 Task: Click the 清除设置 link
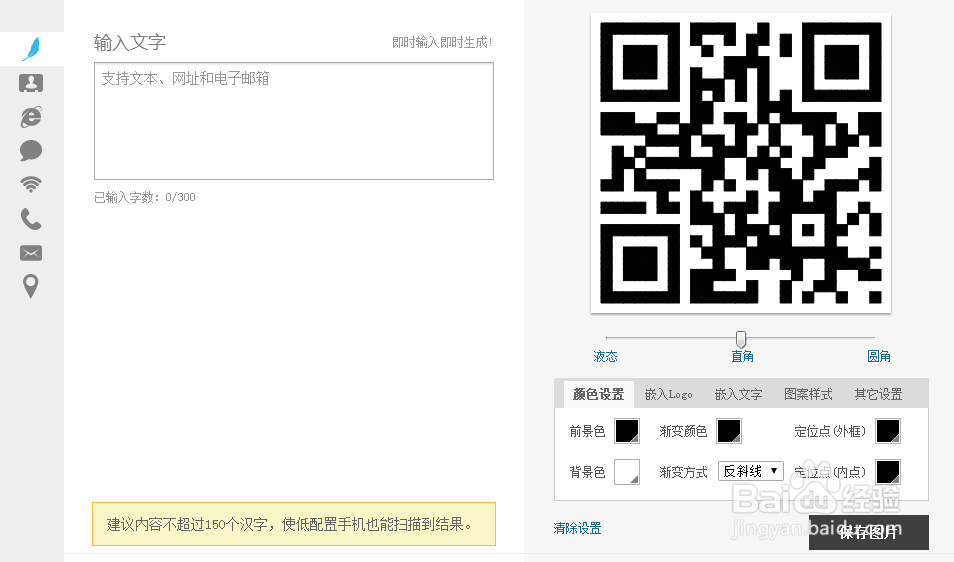click(x=577, y=529)
